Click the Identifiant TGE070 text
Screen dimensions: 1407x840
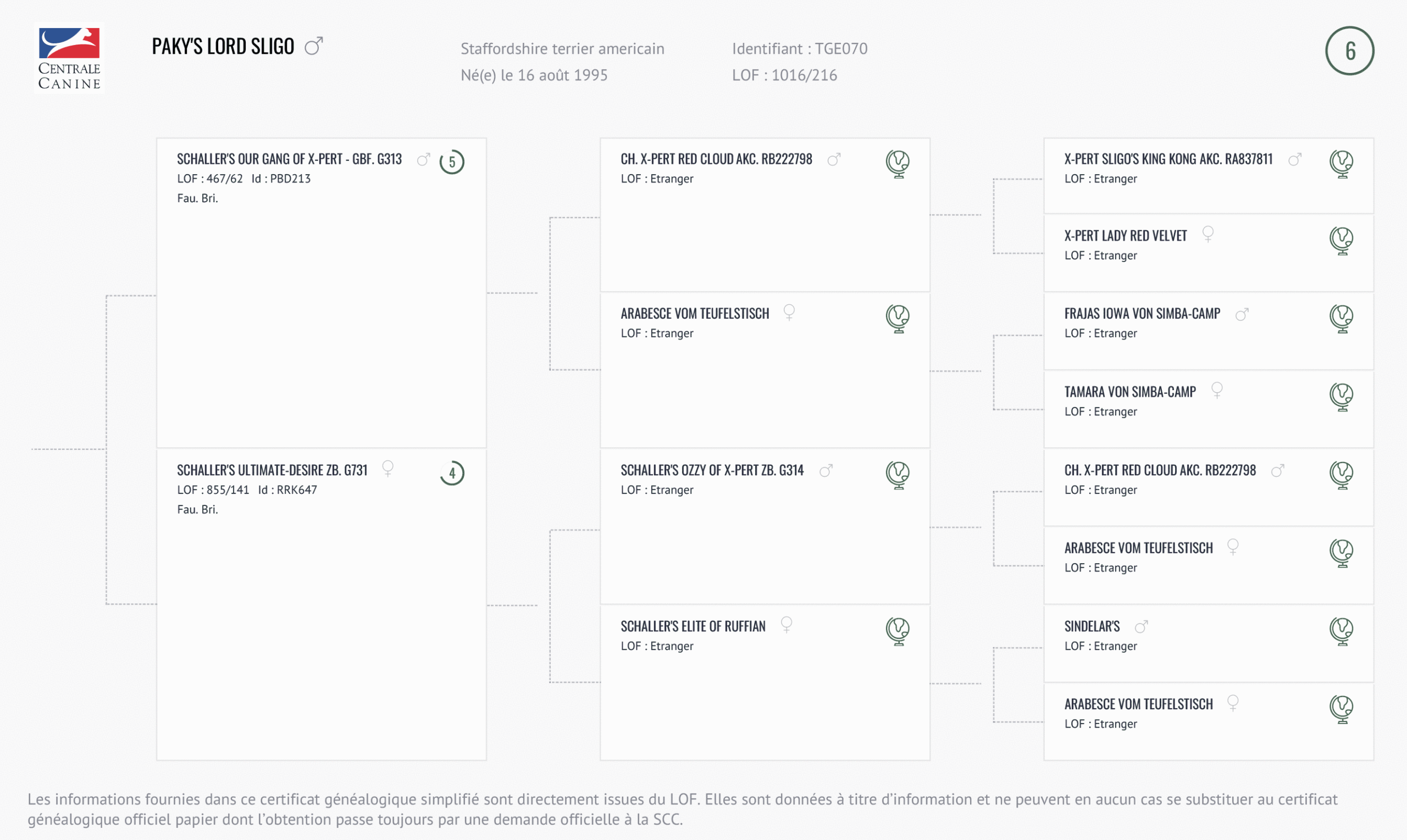click(800, 49)
